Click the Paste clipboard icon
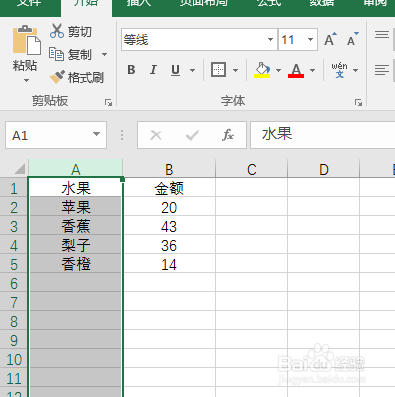 [27, 40]
